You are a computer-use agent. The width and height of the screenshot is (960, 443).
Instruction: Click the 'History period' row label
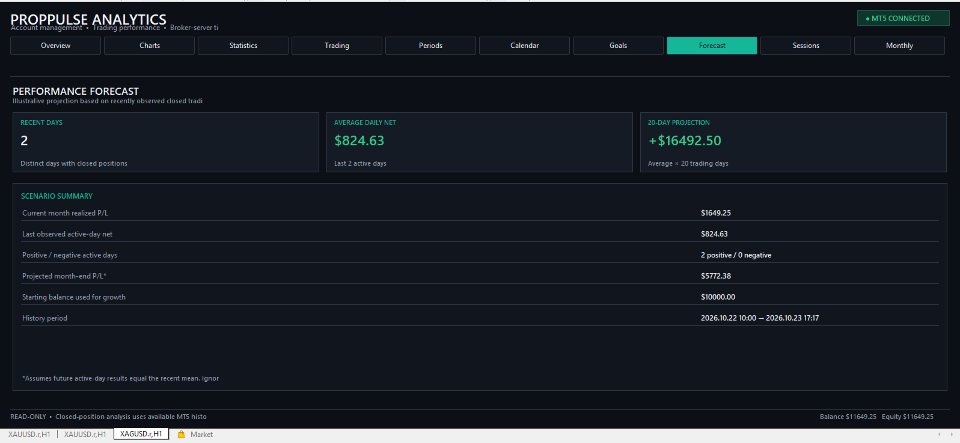[45, 318]
